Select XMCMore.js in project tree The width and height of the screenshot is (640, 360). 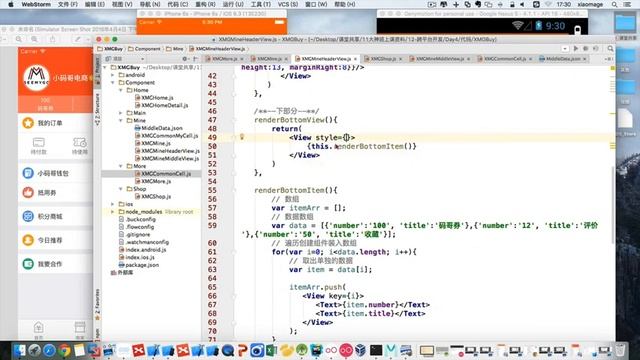(x=153, y=181)
